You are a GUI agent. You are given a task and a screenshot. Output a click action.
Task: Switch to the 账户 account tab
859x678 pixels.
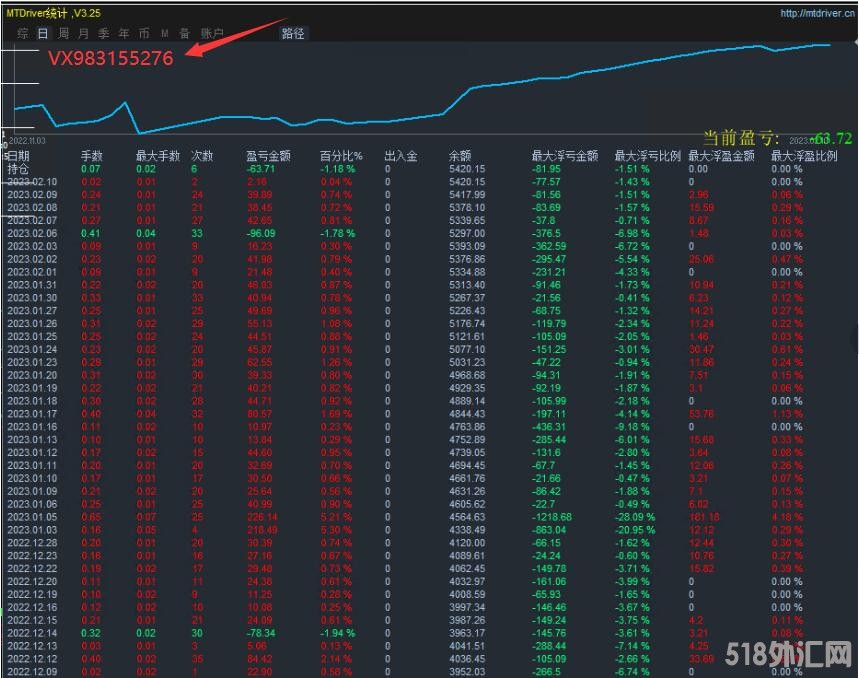[212, 33]
